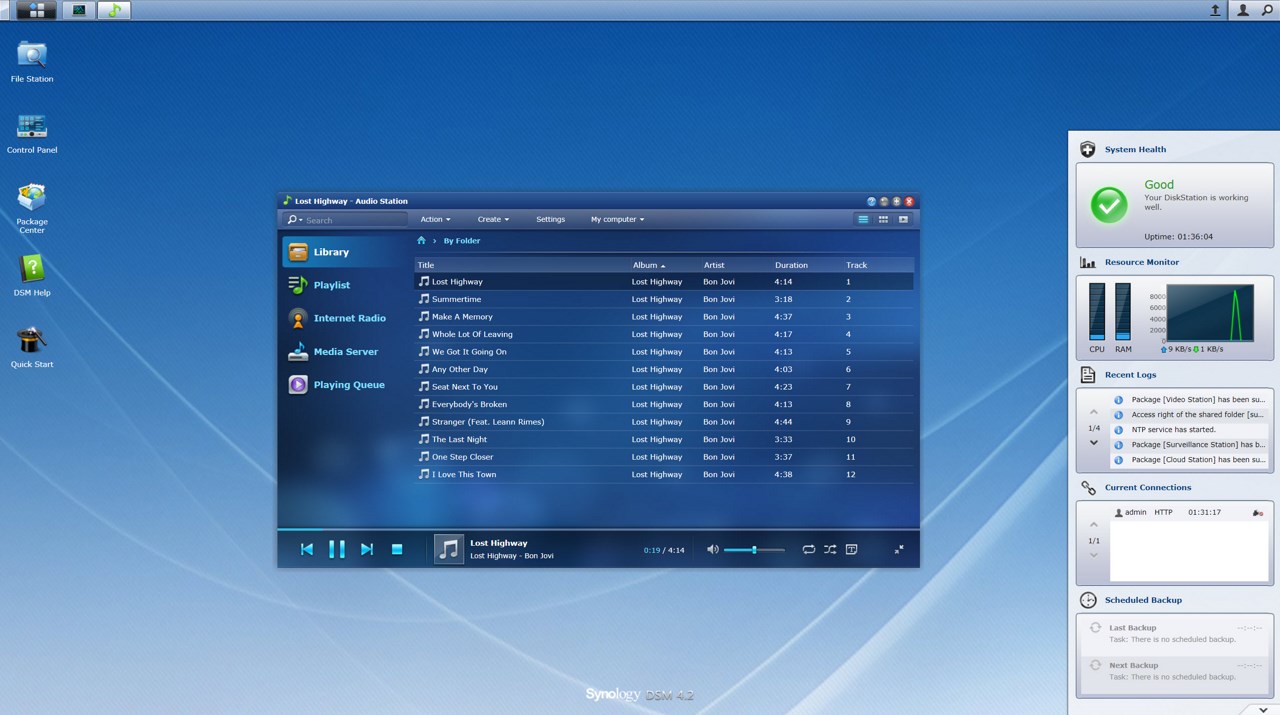1280x715 pixels.
Task: Open the upload queue icon in taskbar
Action: (x=1216, y=10)
